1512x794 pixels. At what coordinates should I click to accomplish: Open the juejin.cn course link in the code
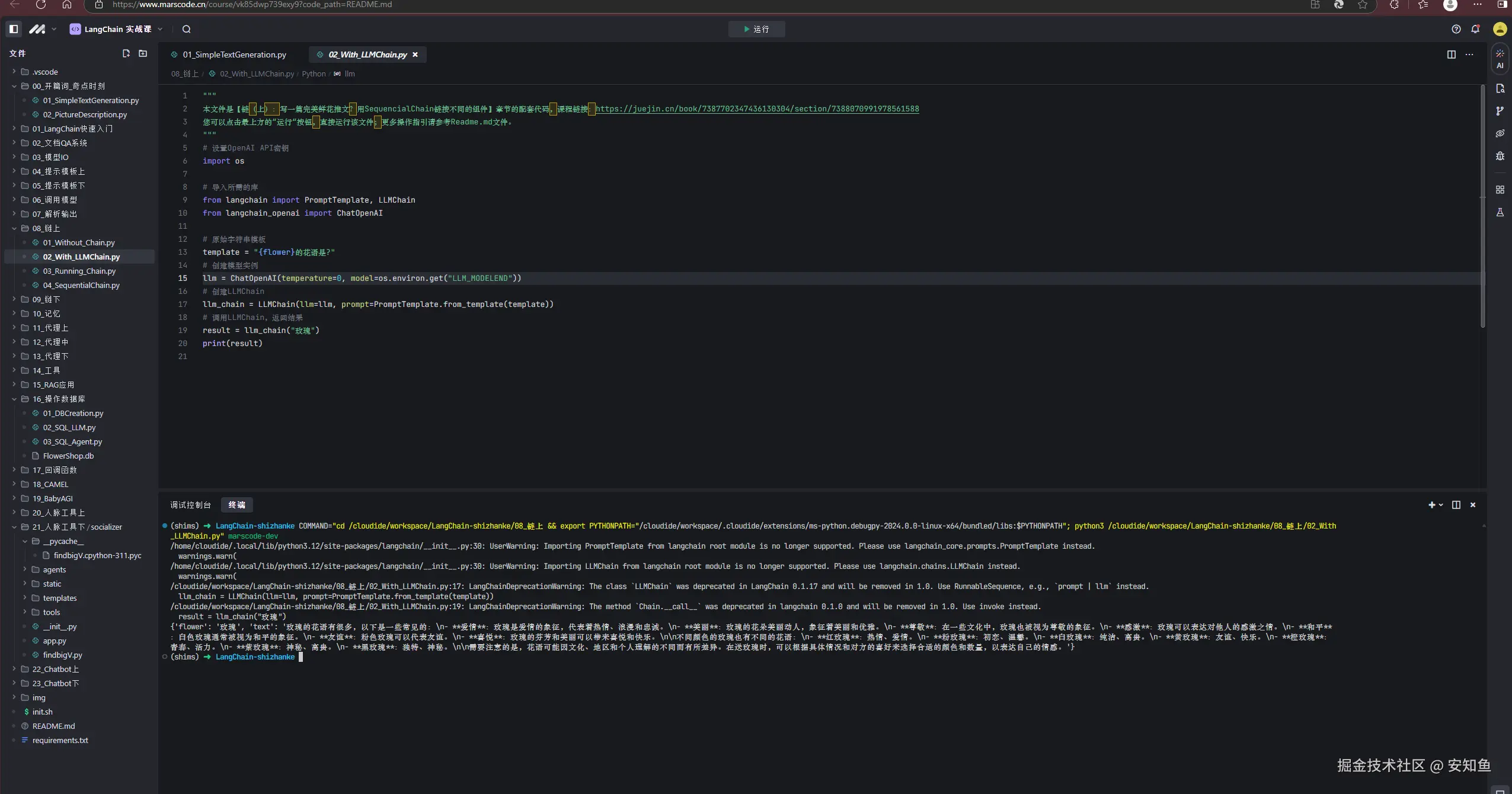click(x=757, y=109)
